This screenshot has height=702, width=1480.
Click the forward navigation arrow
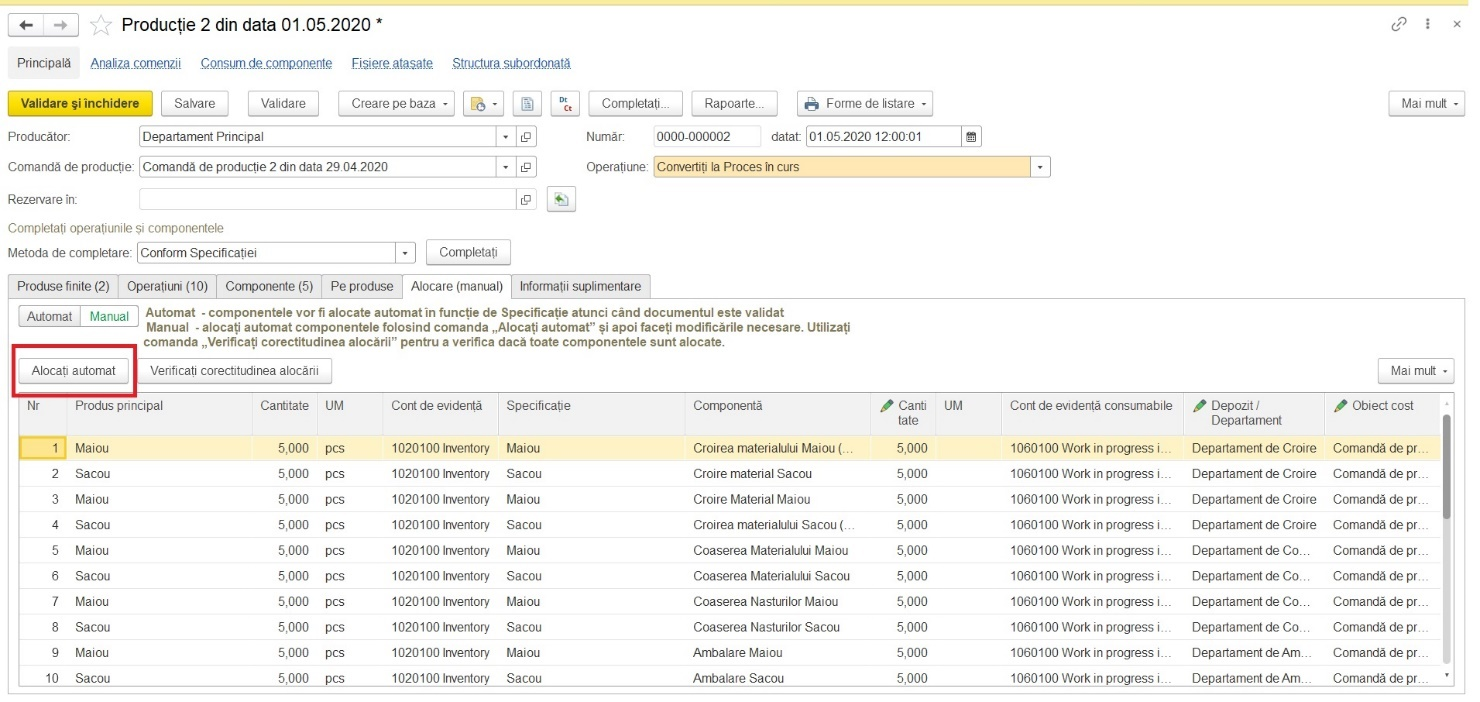coord(62,24)
